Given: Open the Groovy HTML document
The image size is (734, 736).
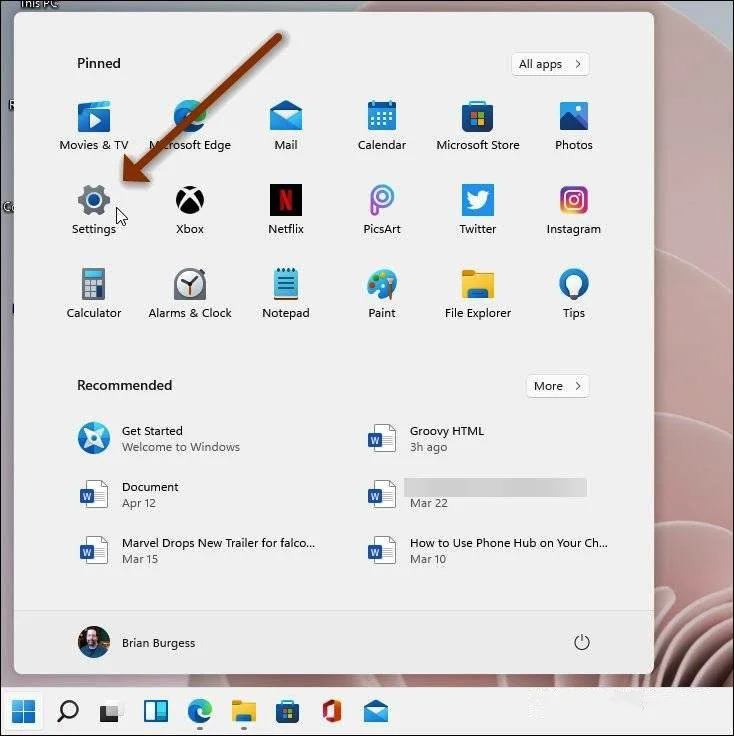Looking at the screenshot, I should coord(426,438).
